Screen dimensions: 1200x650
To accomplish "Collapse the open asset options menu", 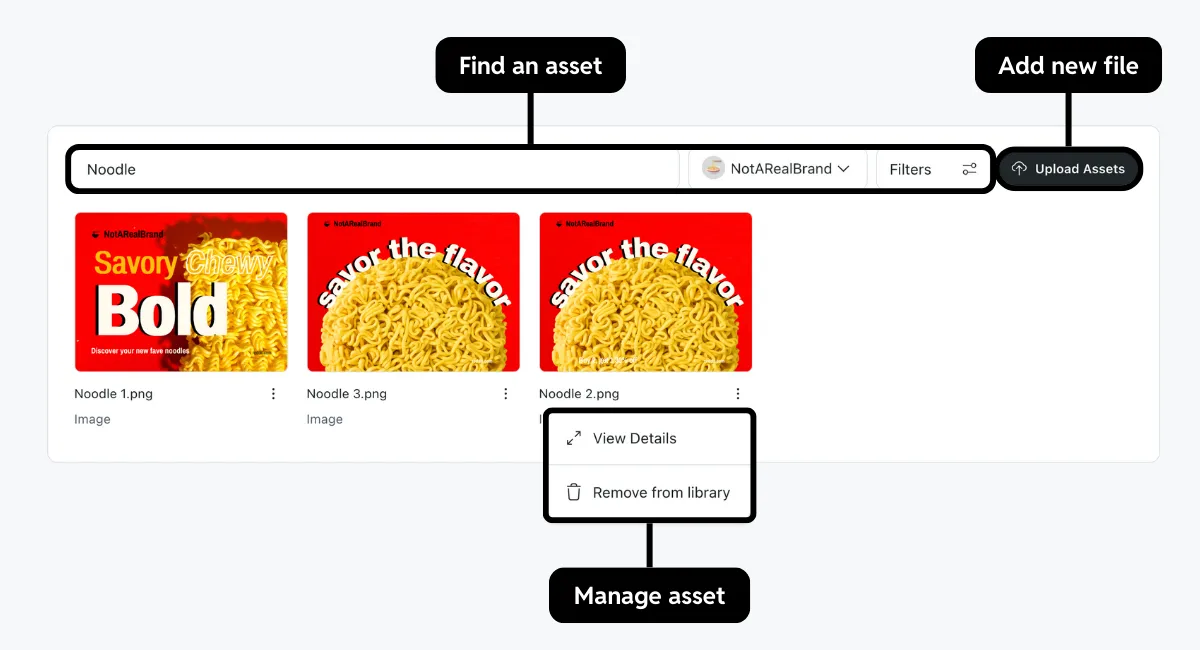I will tap(737, 393).
